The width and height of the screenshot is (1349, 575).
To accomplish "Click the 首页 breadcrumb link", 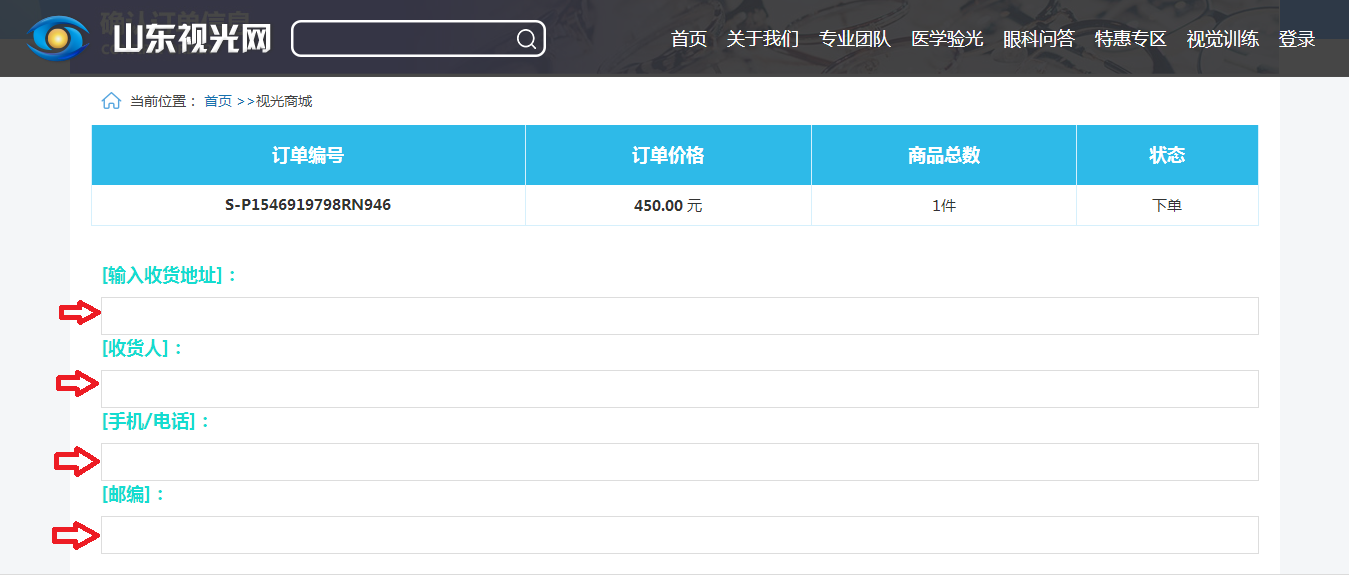I will [218, 101].
